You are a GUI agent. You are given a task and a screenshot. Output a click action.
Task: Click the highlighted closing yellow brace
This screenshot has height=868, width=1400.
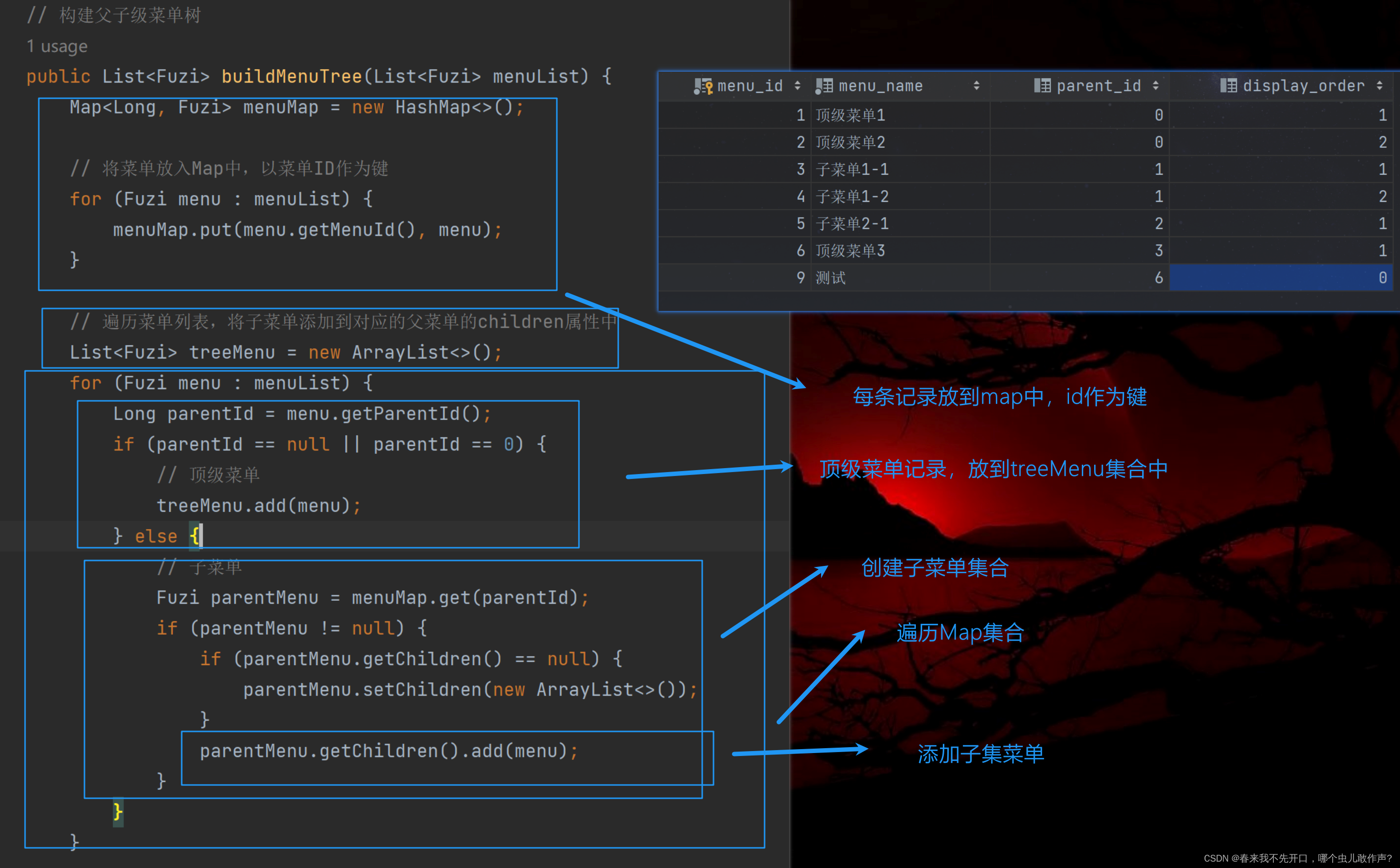click(x=118, y=811)
